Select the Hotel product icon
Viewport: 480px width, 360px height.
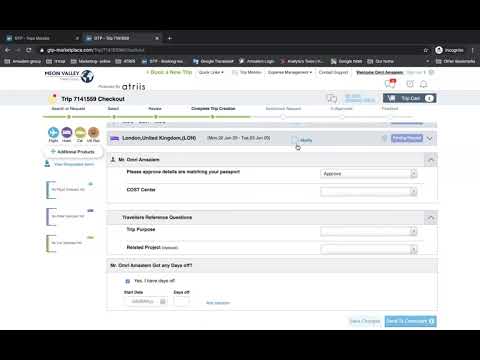pos(67,133)
